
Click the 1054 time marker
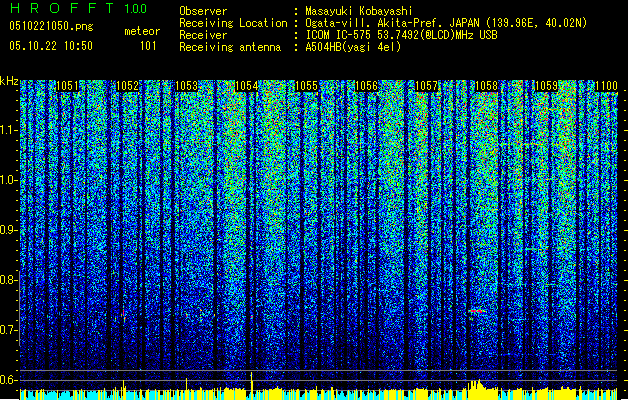247,86
